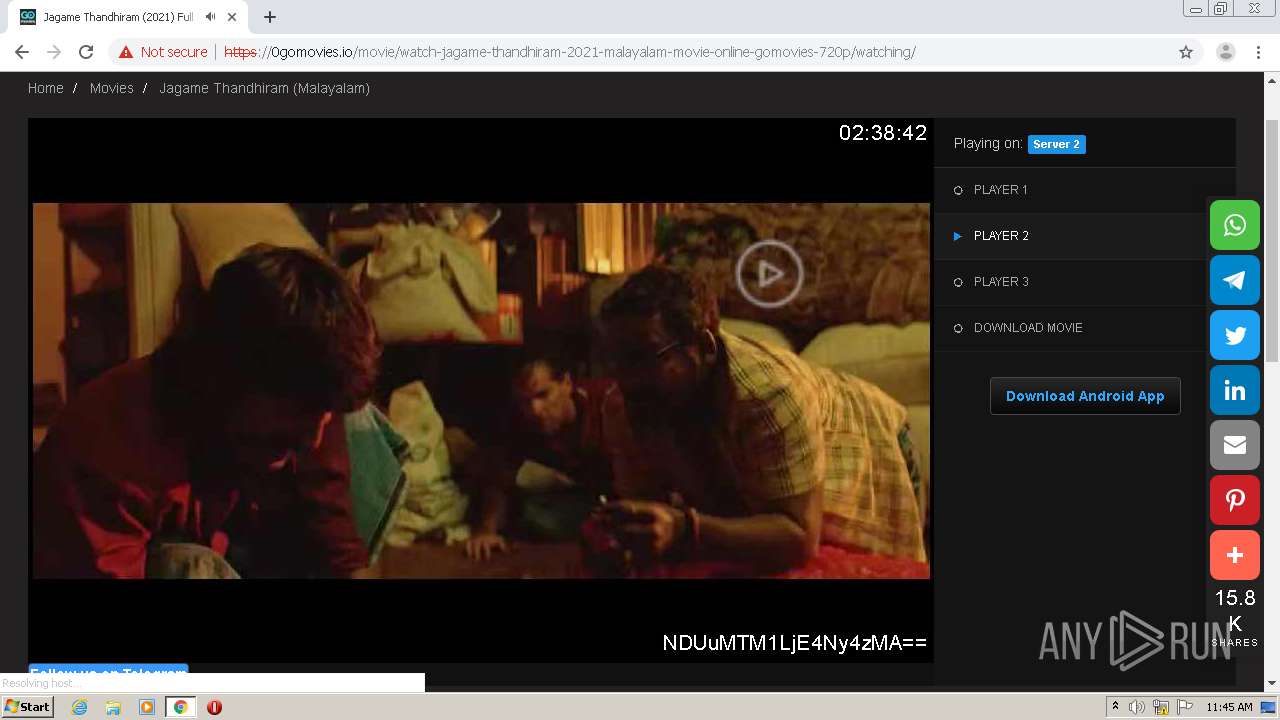Click the Server 2 badge

point(1057,144)
